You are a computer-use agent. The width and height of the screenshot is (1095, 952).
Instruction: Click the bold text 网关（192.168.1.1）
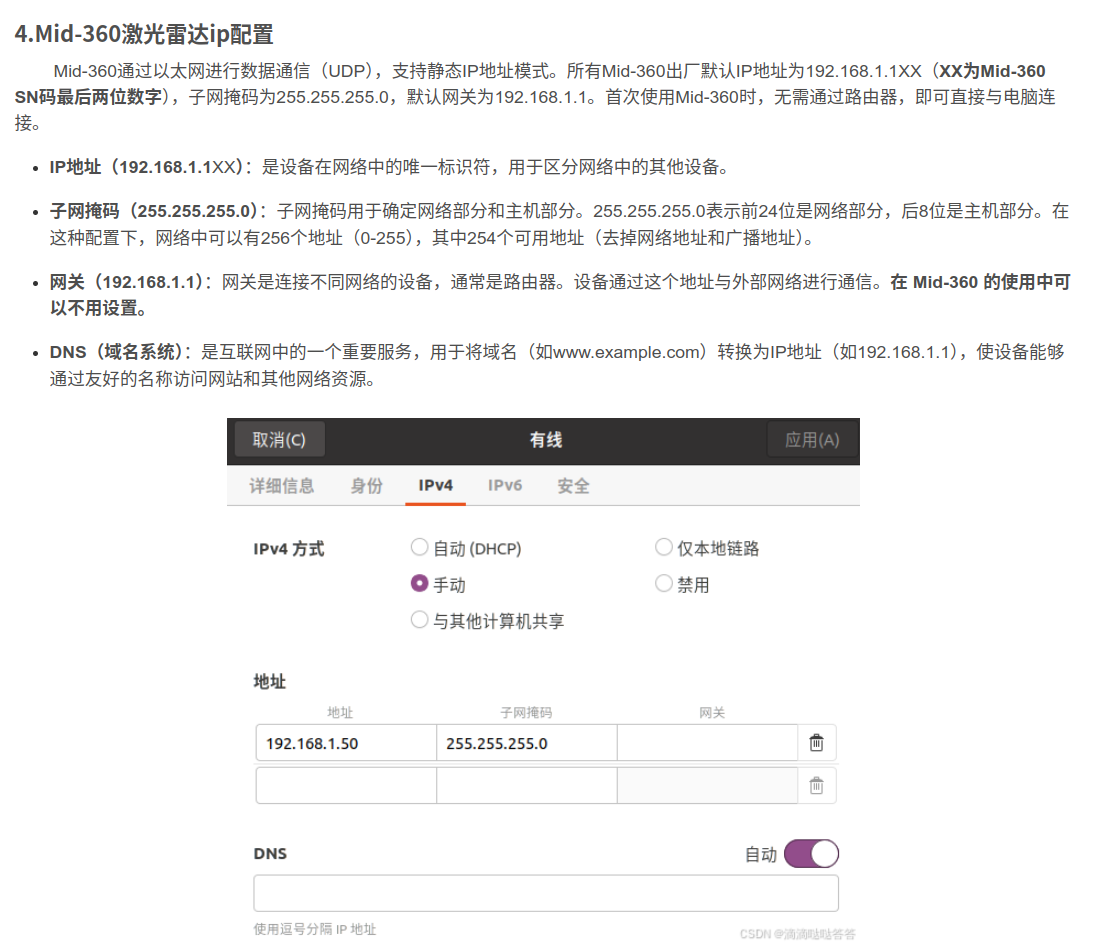click(x=126, y=282)
